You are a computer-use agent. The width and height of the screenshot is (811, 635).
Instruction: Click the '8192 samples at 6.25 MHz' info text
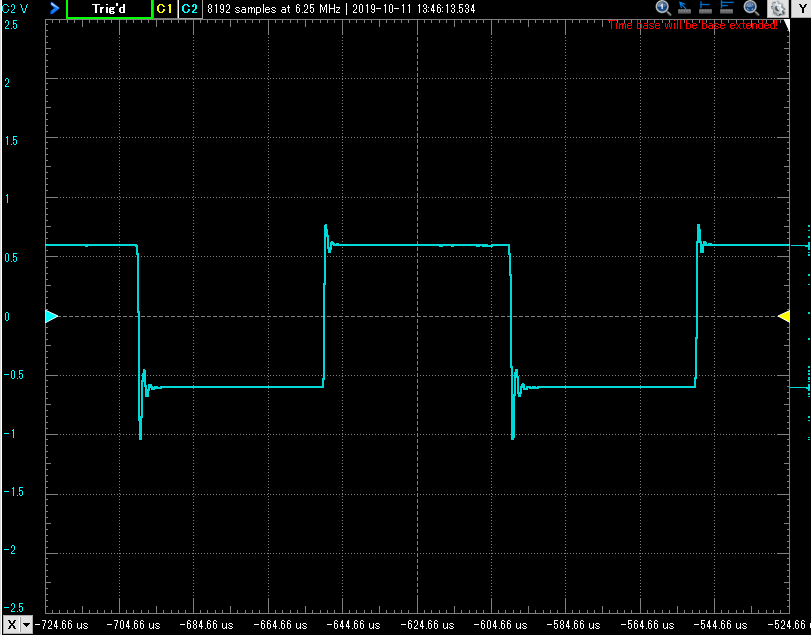(x=274, y=9)
